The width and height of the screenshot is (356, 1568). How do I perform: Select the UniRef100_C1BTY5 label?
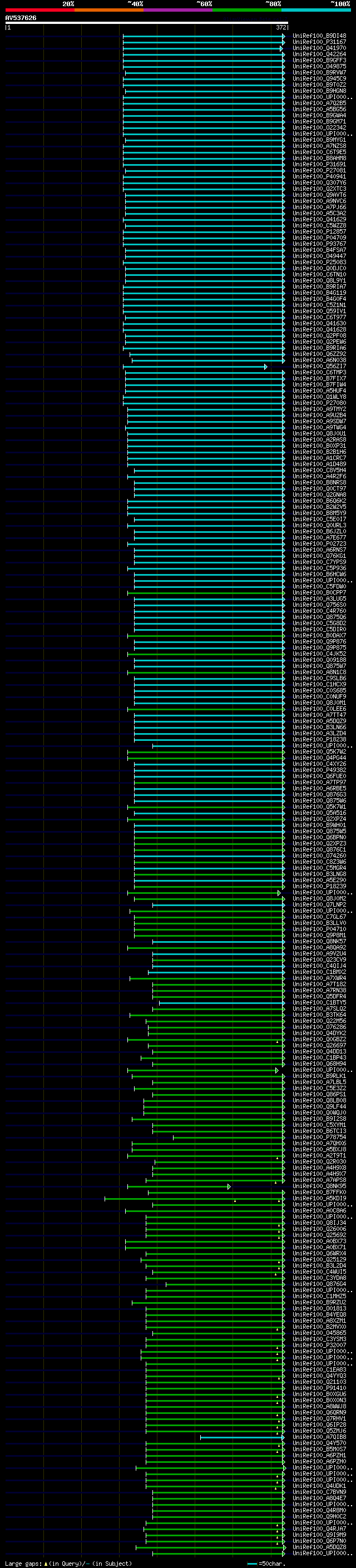click(x=319, y=1002)
